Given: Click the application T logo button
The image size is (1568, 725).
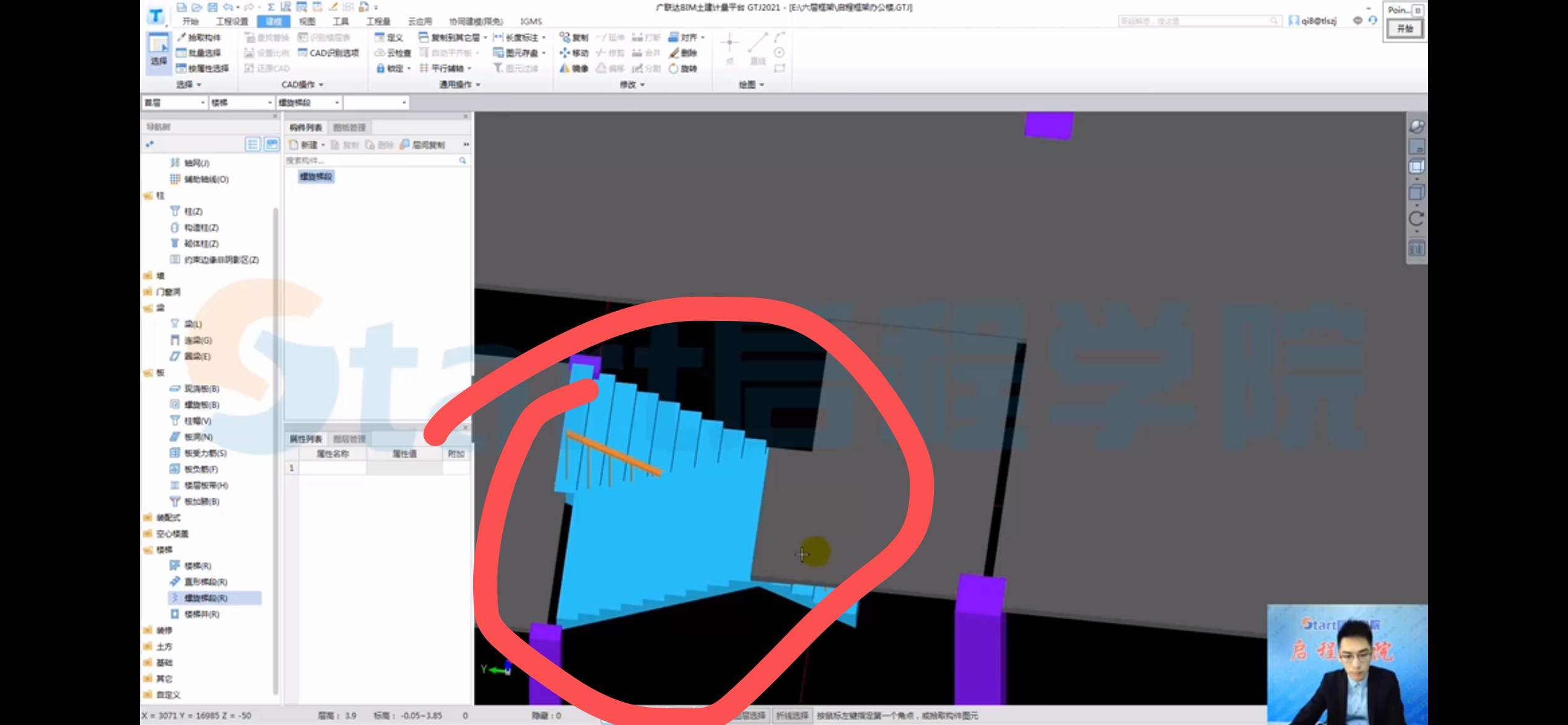Looking at the screenshot, I should [156, 15].
